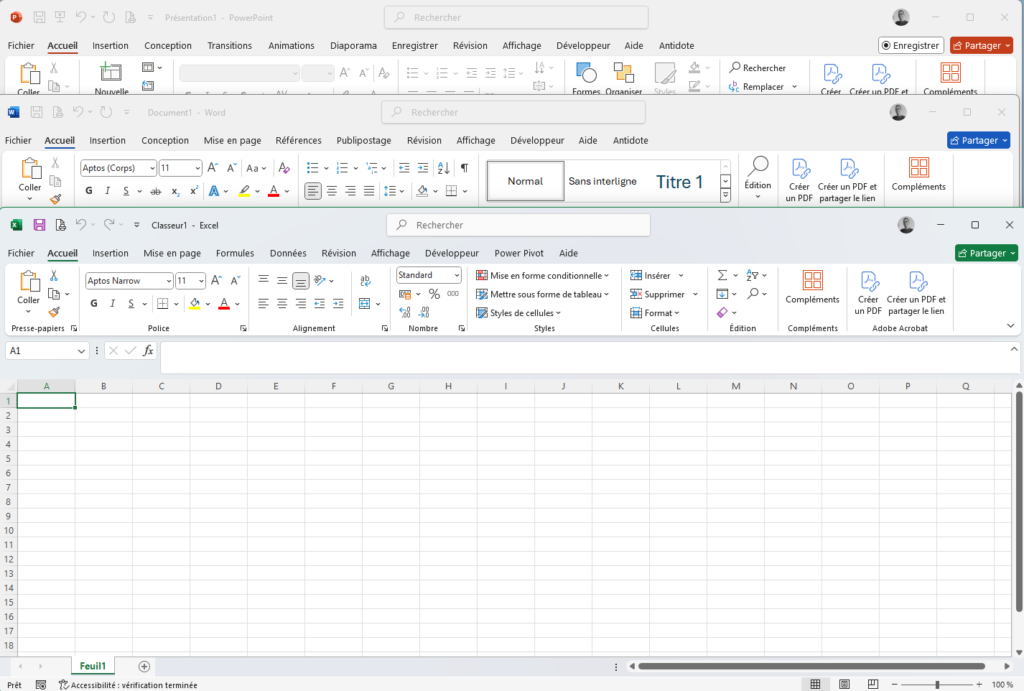Increase indent in Excel's Alignement group
1024x691 pixels.
pyautogui.click(x=338, y=303)
